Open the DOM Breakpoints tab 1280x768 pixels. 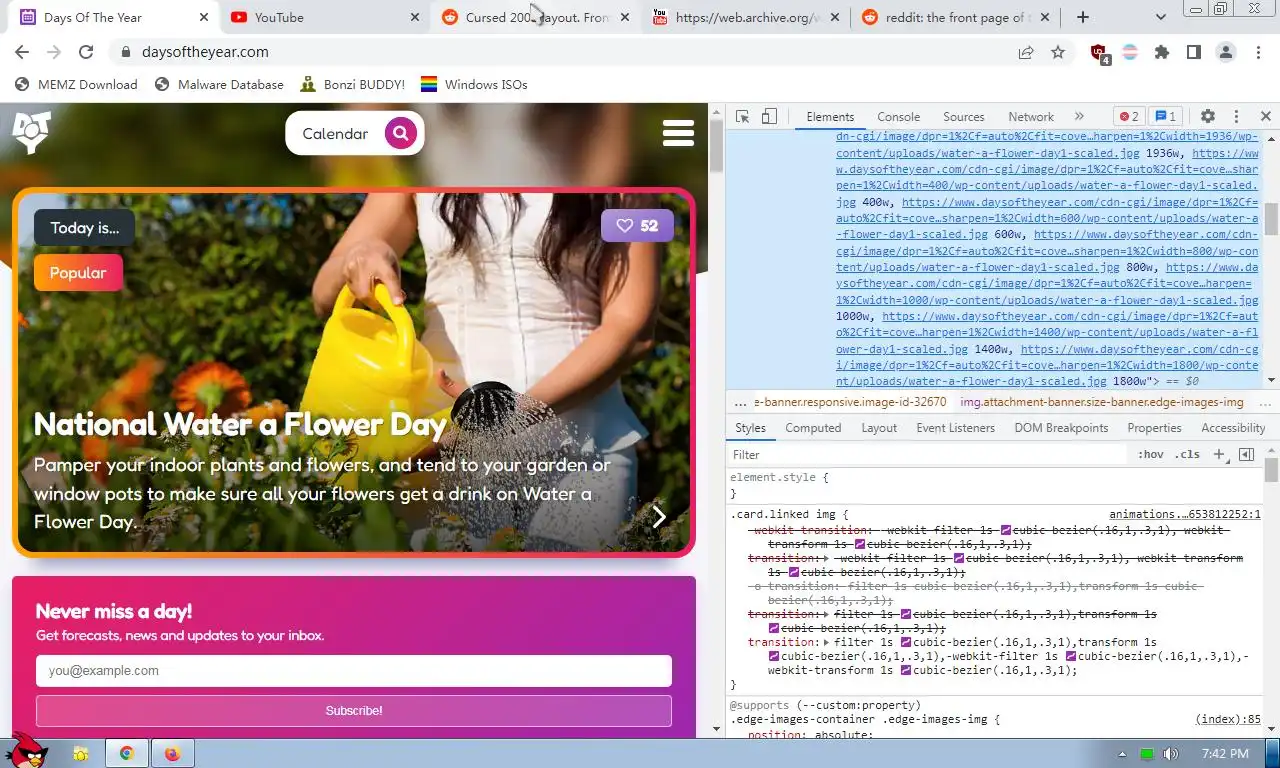pyautogui.click(x=1061, y=428)
